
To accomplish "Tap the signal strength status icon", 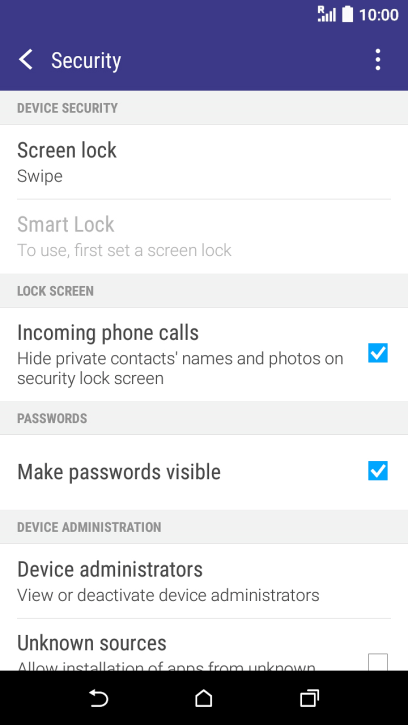I will 326,14.
